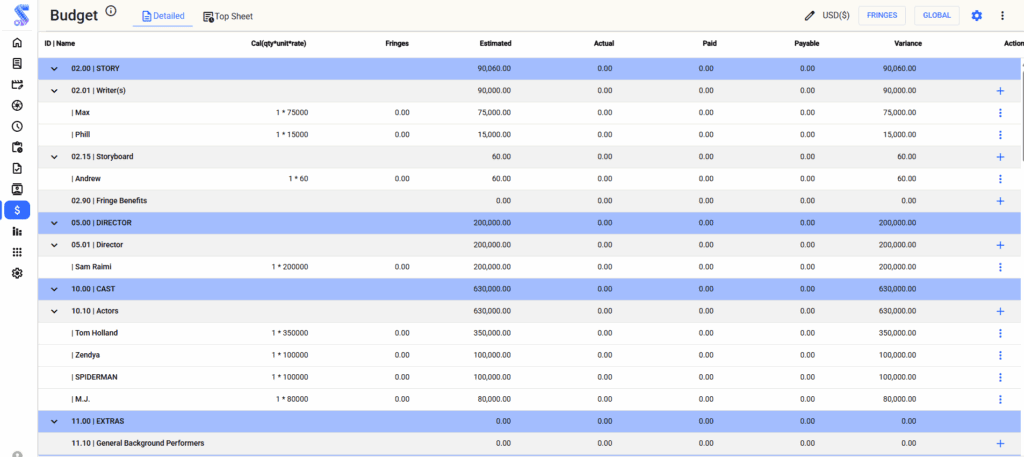Click the Payable column header
The width and height of the screenshot is (1024, 457).
(807, 44)
